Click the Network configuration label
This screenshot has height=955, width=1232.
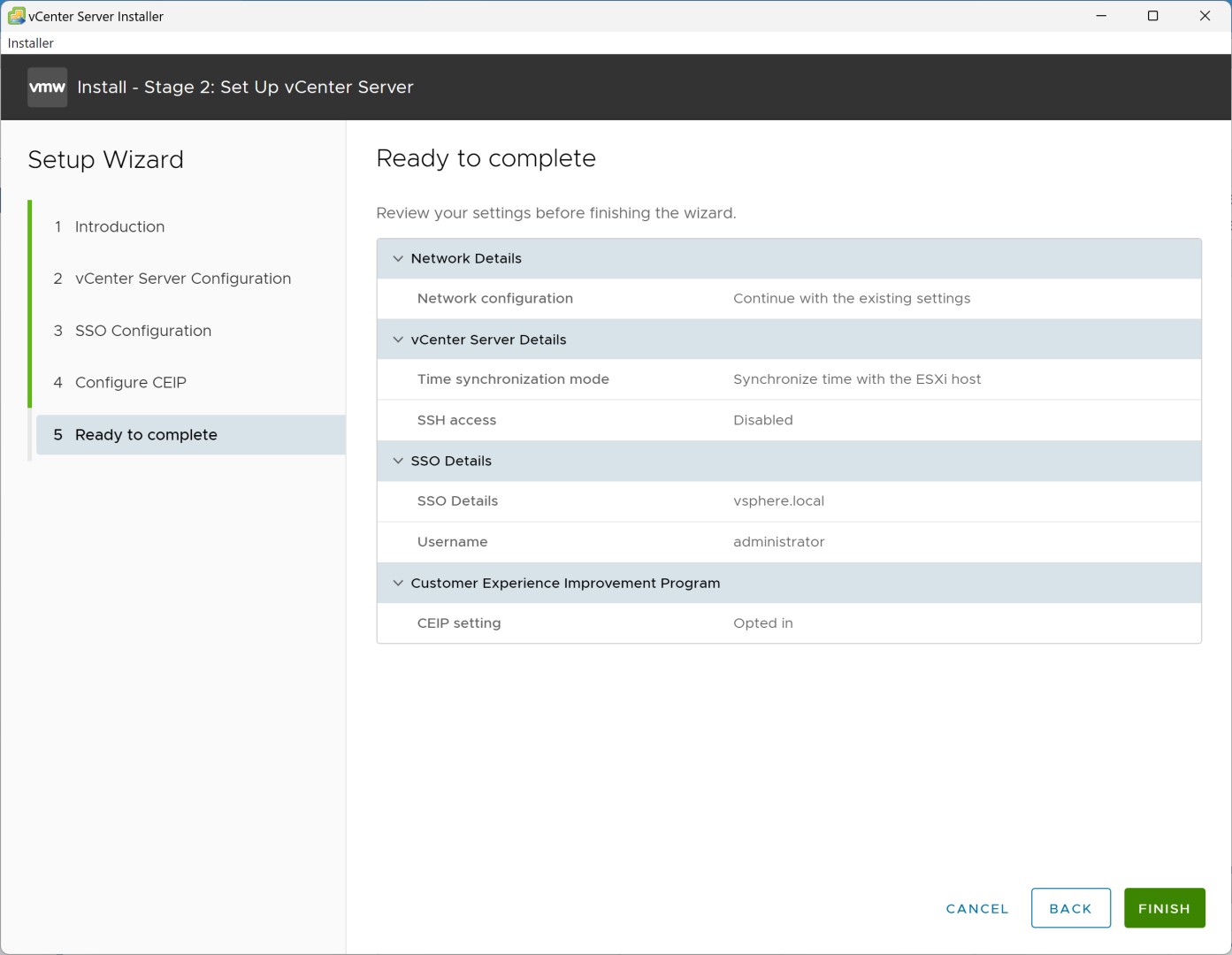495,298
